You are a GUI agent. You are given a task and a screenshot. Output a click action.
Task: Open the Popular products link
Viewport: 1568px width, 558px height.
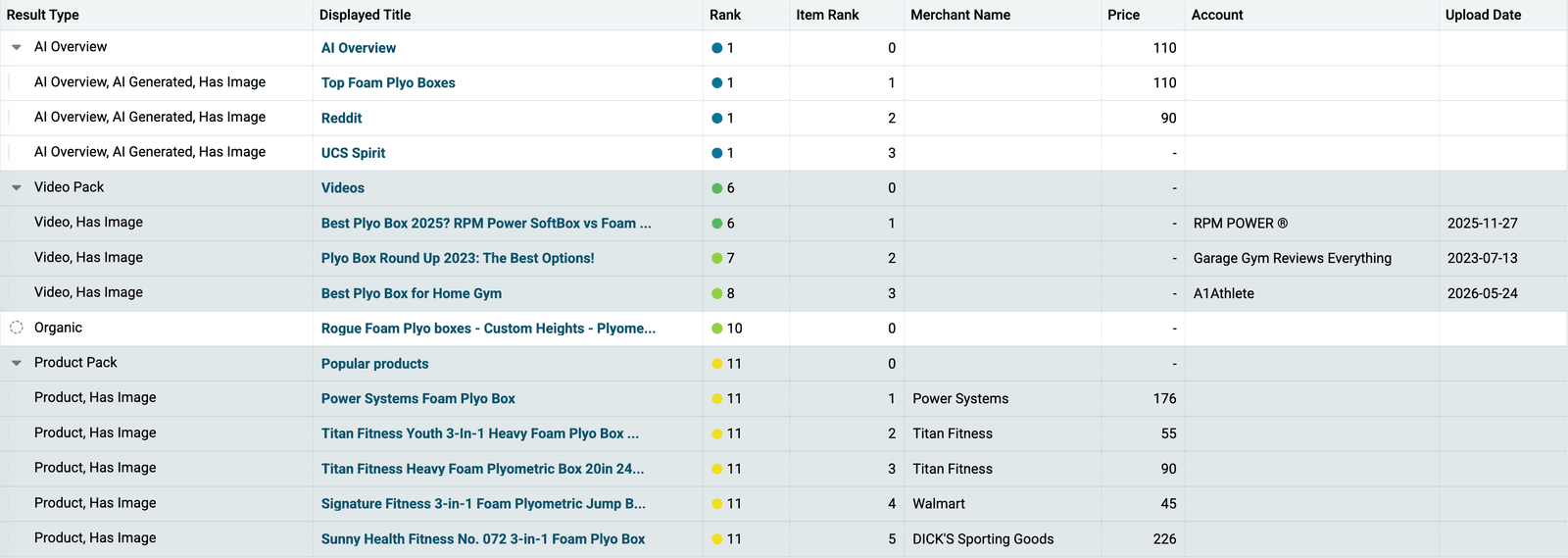click(x=375, y=364)
